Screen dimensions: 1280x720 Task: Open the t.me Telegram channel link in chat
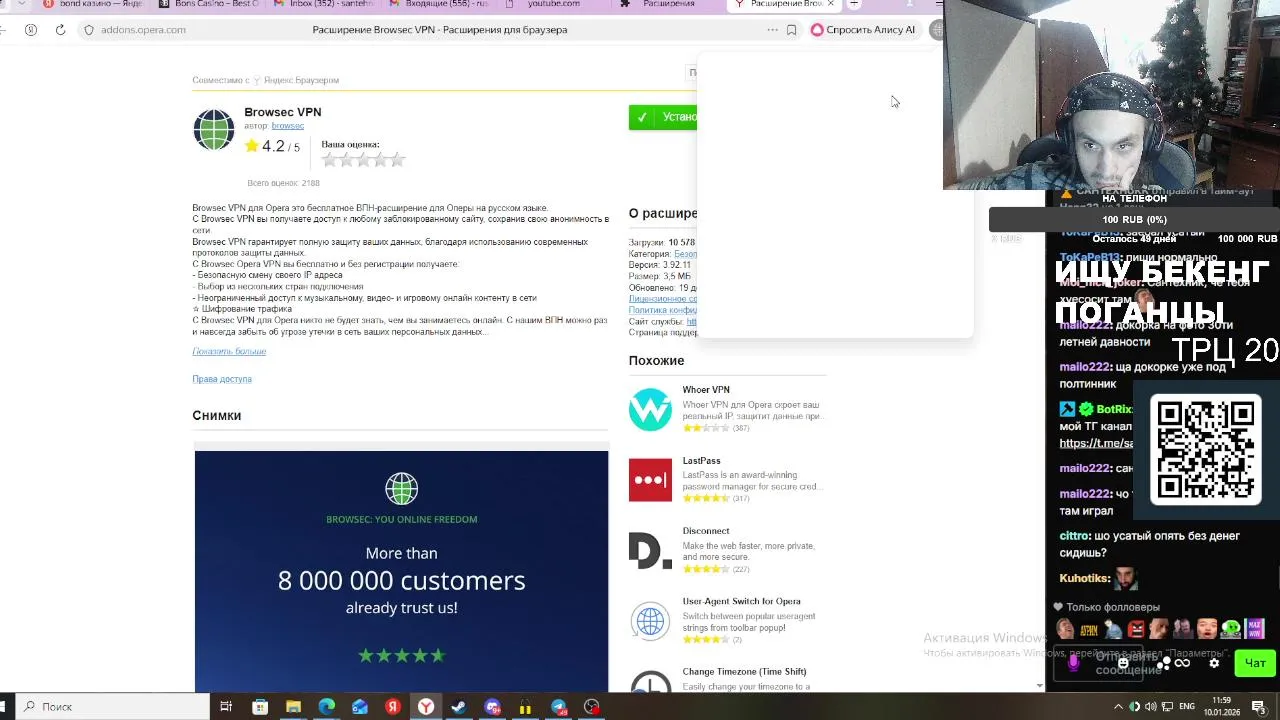1096,443
